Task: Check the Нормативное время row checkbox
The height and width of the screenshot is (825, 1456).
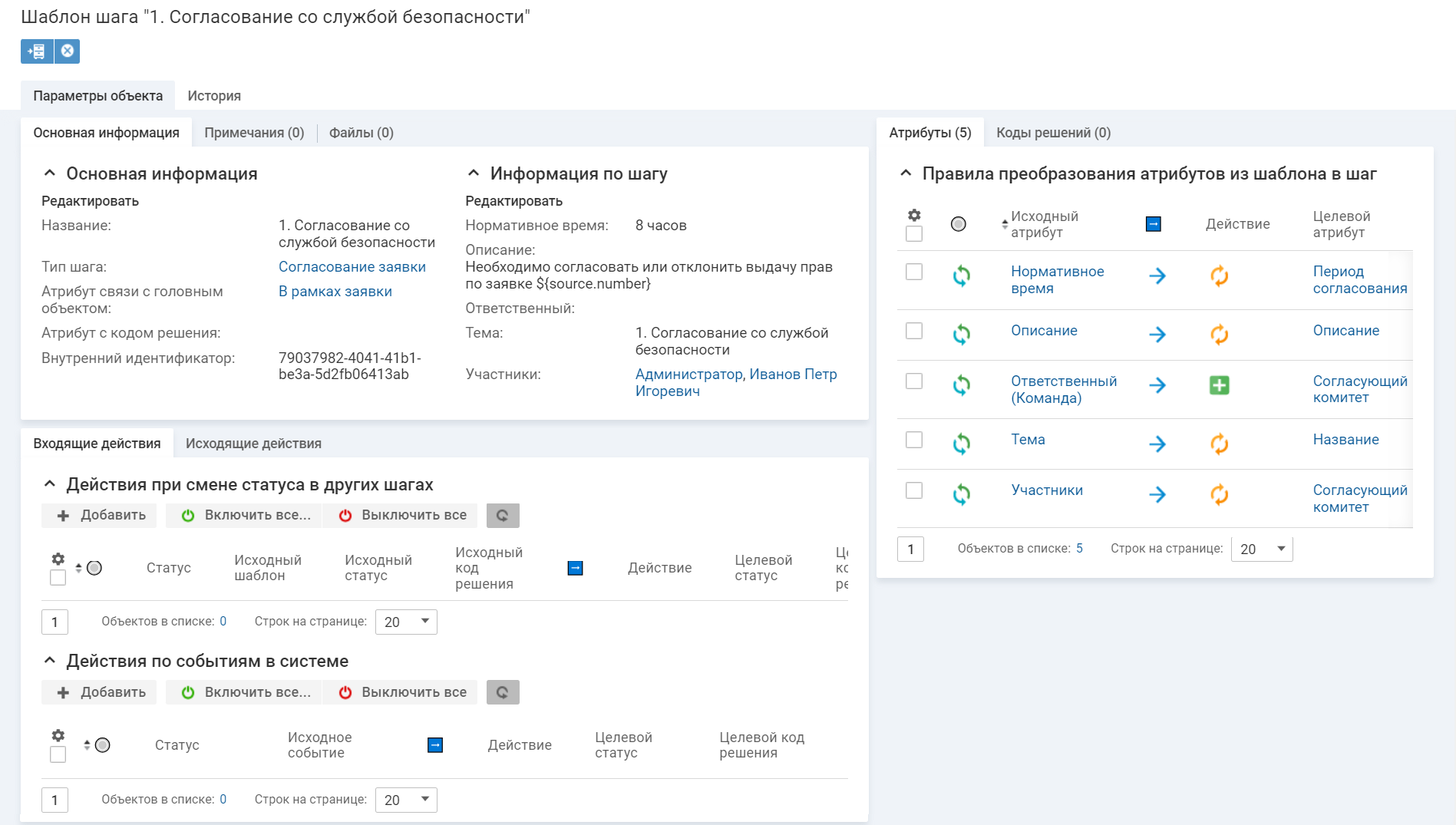Action: 913,272
